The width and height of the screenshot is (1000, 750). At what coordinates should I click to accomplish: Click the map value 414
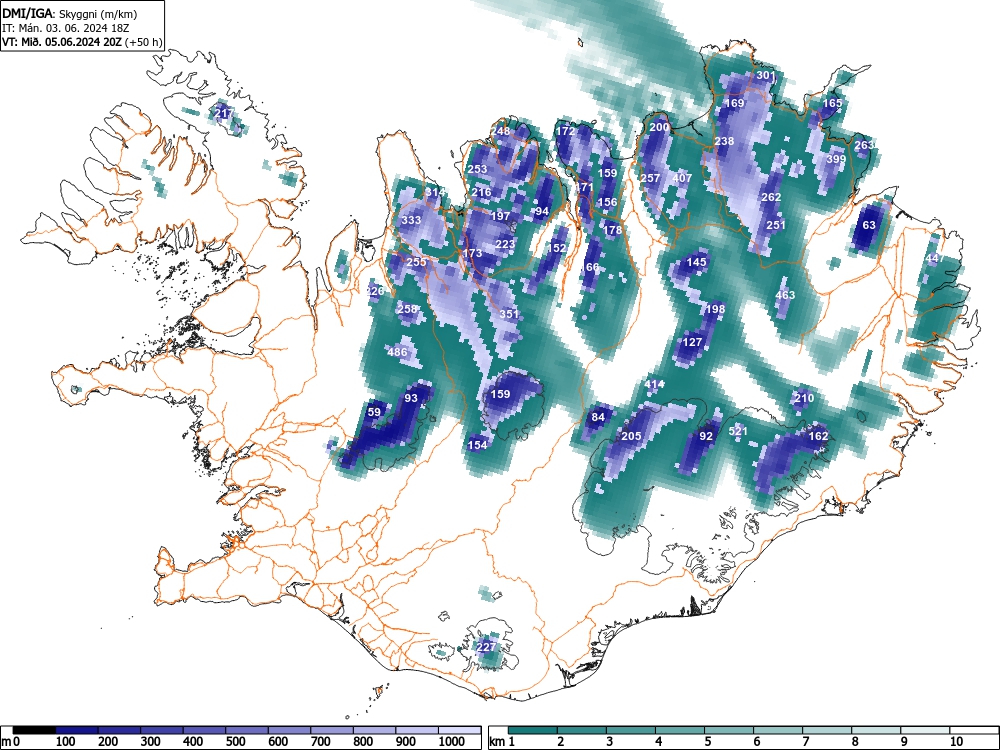654,385
